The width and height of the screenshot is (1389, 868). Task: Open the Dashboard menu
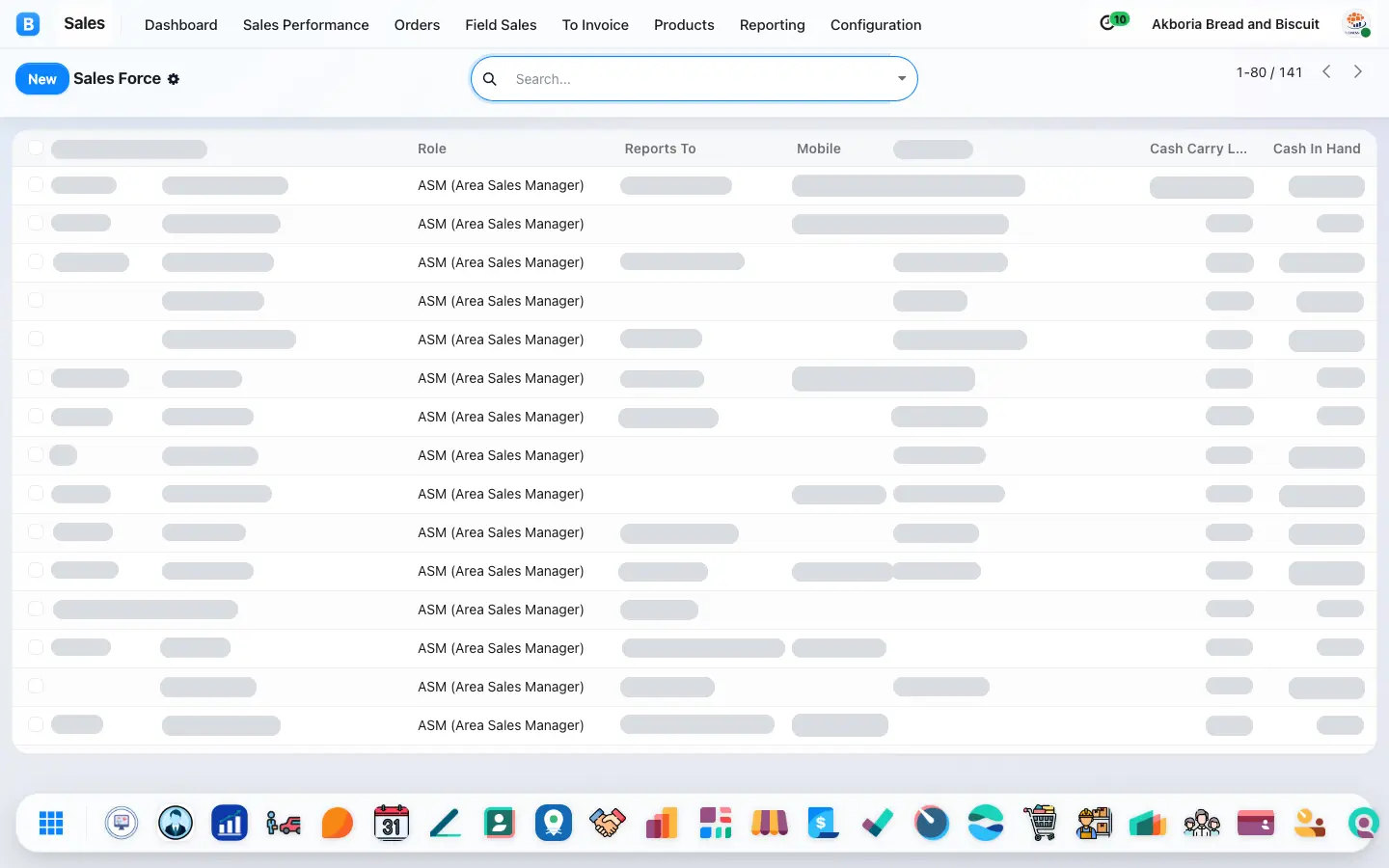181,25
